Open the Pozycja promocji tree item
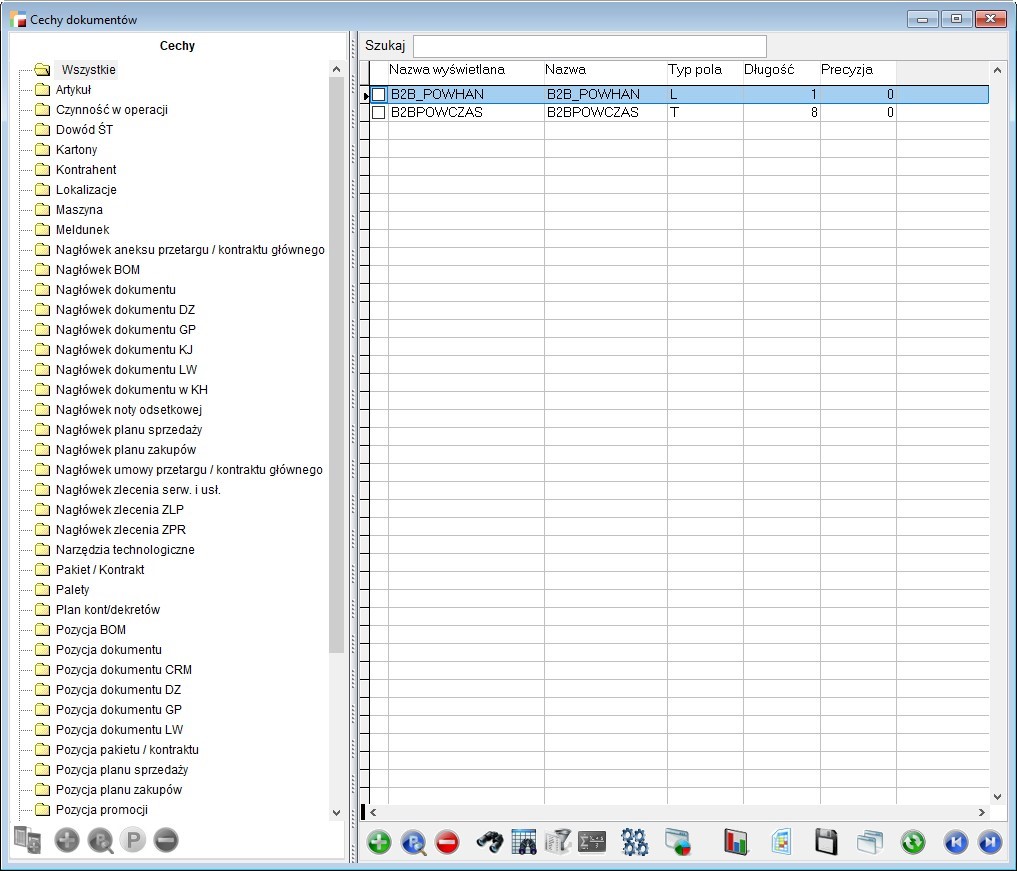1017x871 pixels. 102,810
